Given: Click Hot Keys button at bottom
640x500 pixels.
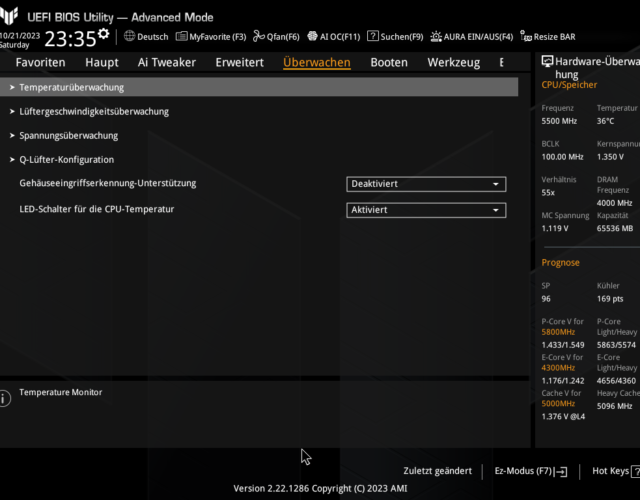Looking at the screenshot, I should (611, 471).
